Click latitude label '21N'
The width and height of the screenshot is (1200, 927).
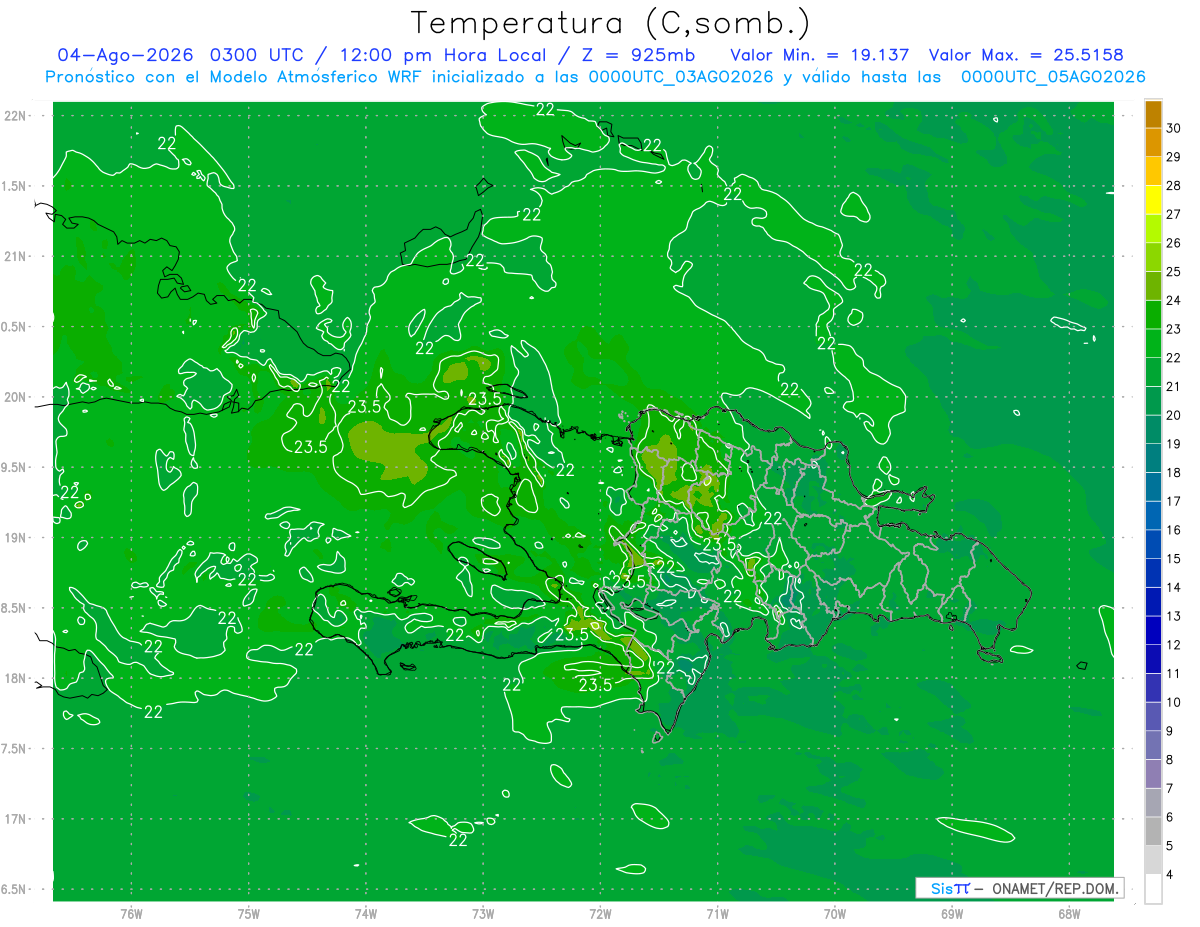(x=17, y=257)
